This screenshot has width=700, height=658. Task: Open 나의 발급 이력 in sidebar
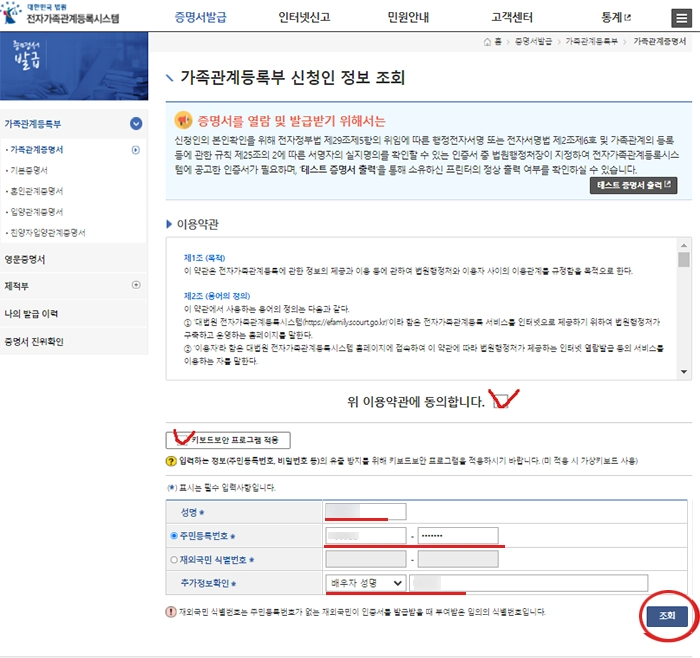(x=31, y=313)
